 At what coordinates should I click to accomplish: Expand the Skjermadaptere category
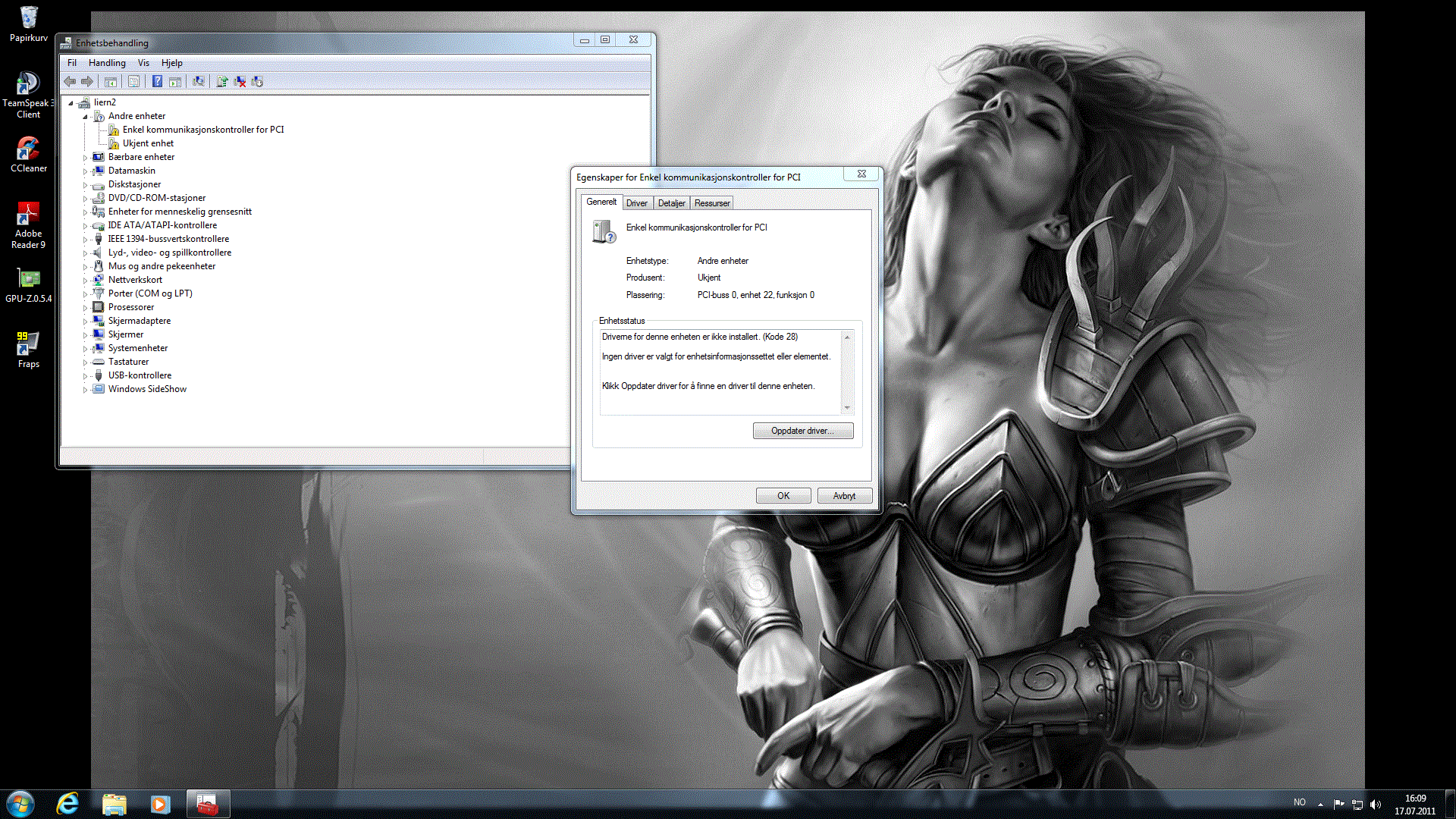point(85,322)
